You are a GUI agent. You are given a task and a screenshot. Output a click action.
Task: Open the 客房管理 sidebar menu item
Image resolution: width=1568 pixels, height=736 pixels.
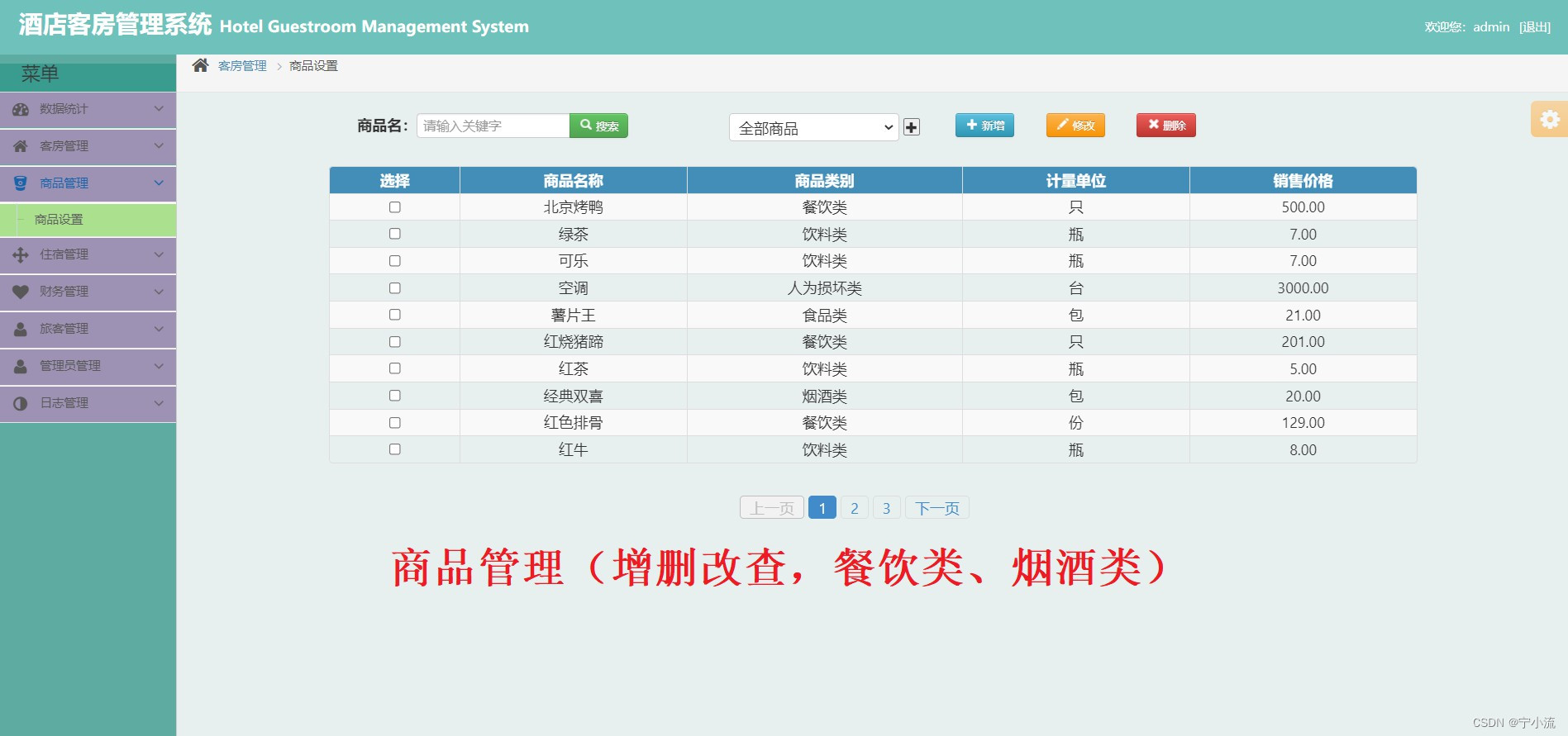(x=88, y=147)
